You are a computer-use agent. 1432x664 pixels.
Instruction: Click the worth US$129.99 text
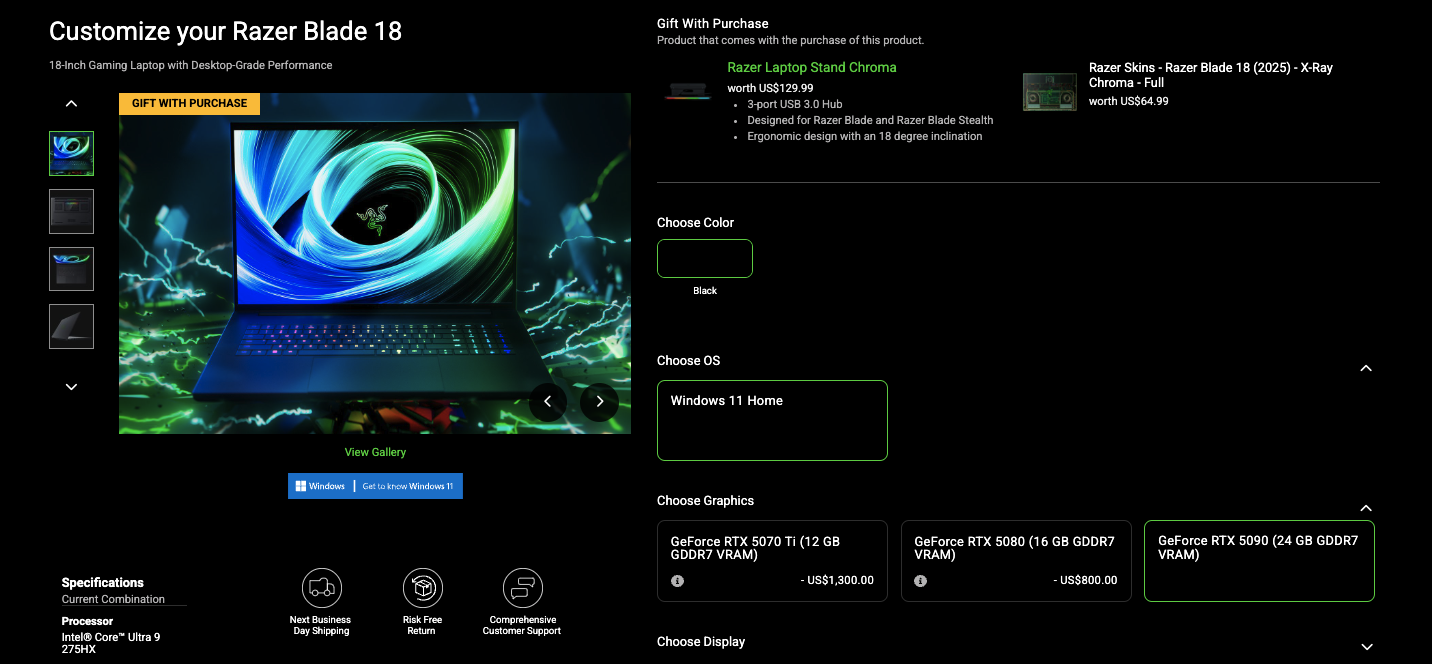click(770, 88)
